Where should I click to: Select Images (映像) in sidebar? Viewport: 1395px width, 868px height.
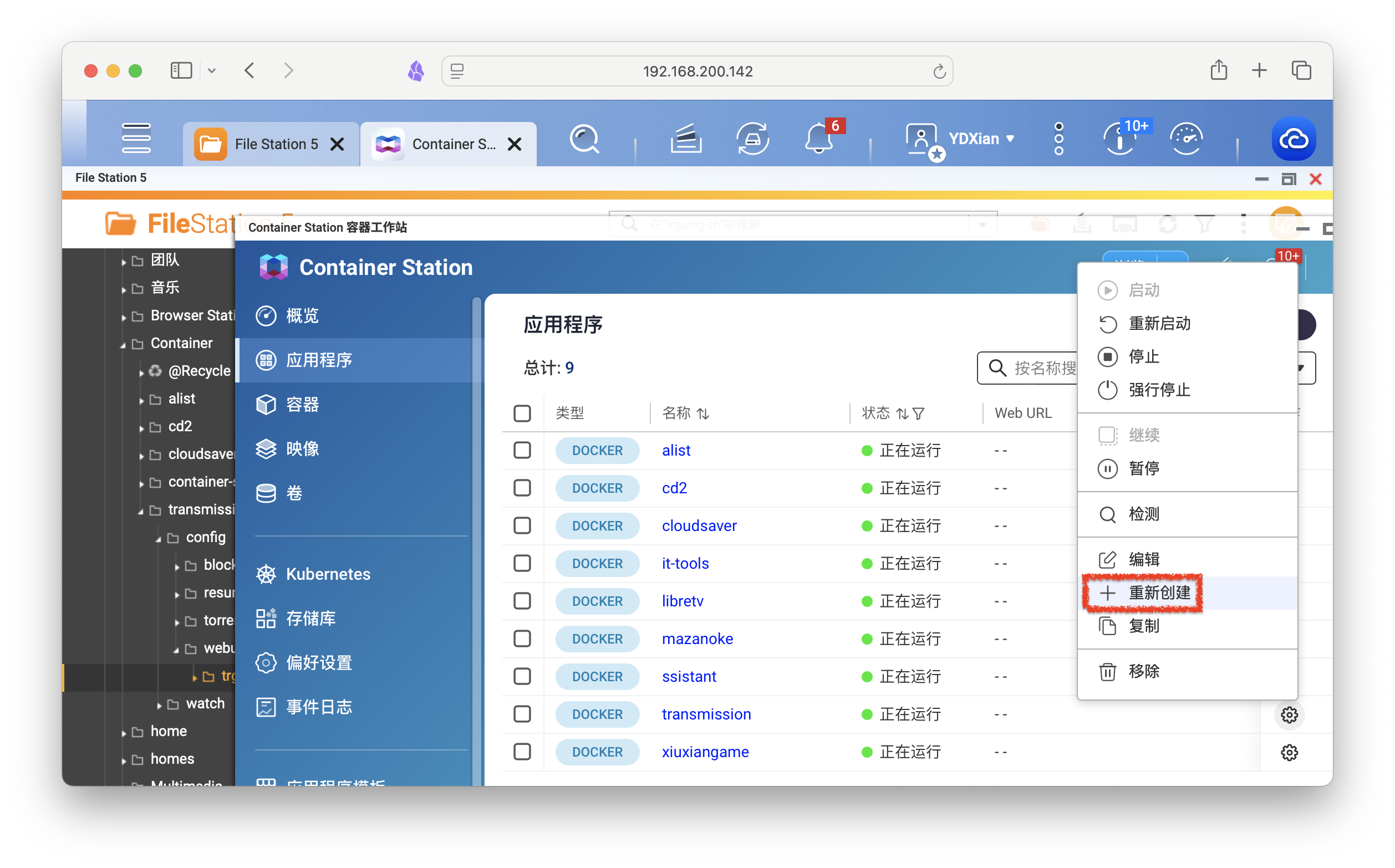[x=360, y=449]
